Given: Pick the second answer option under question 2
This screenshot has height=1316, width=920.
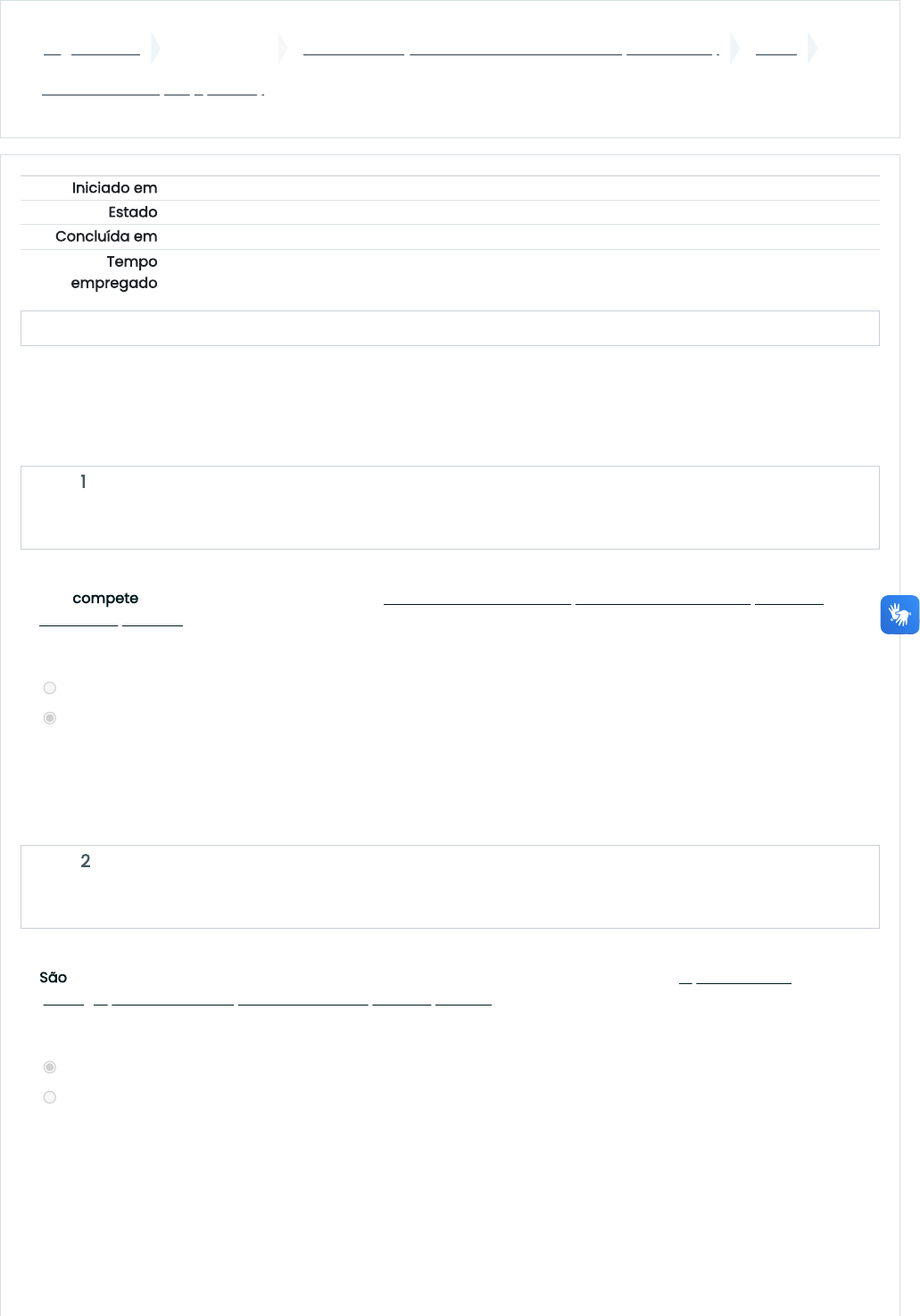Looking at the screenshot, I should [50, 1097].
